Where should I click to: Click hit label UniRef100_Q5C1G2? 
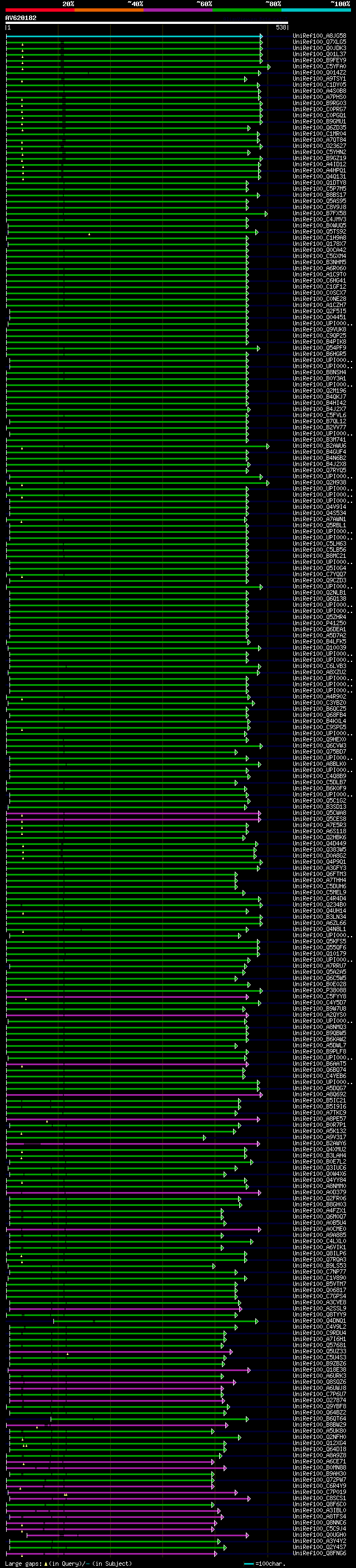click(x=319, y=801)
